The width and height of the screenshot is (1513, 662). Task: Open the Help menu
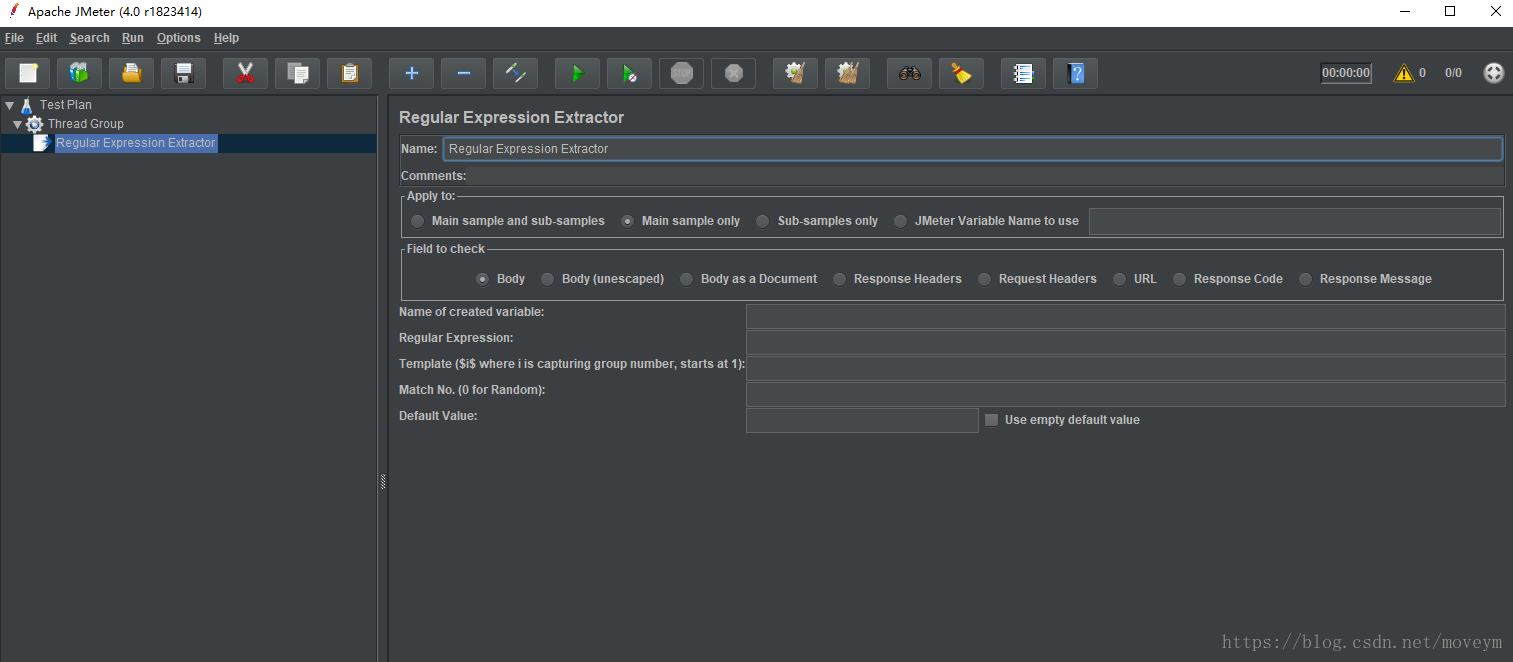[x=226, y=38]
